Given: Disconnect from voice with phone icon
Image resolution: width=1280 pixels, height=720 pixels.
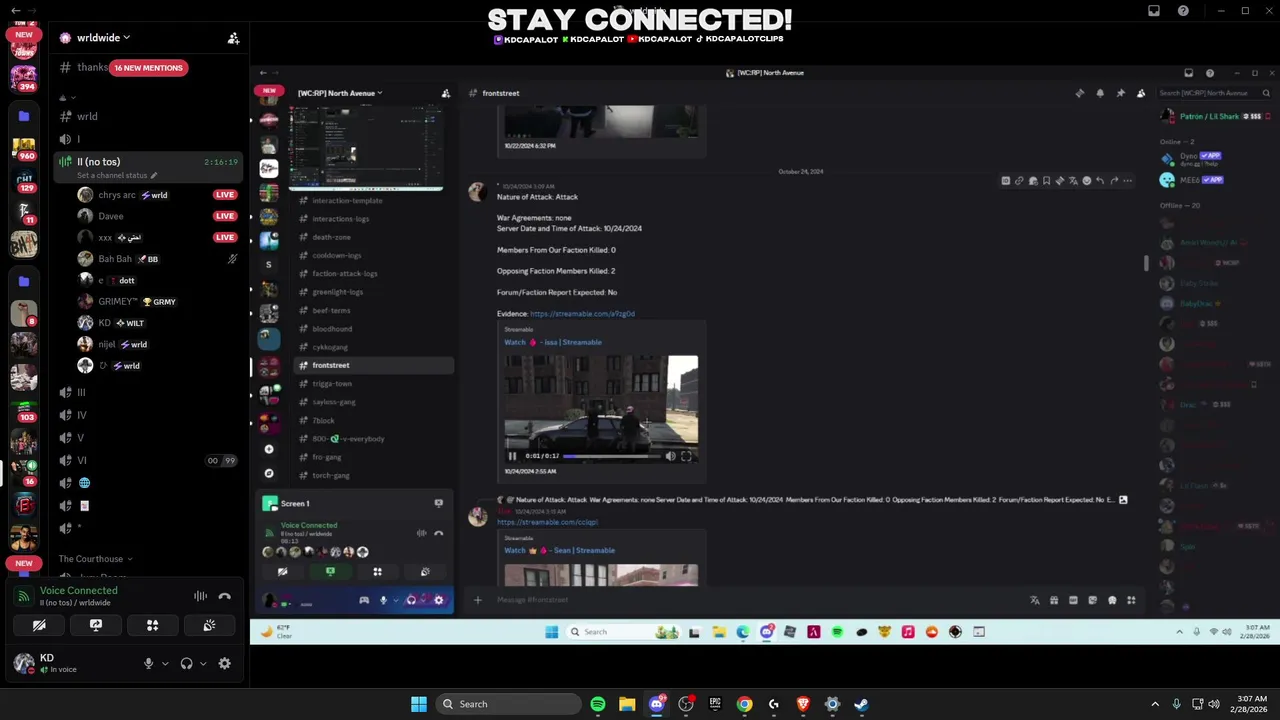Looking at the screenshot, I should click(x=225, y=596).
